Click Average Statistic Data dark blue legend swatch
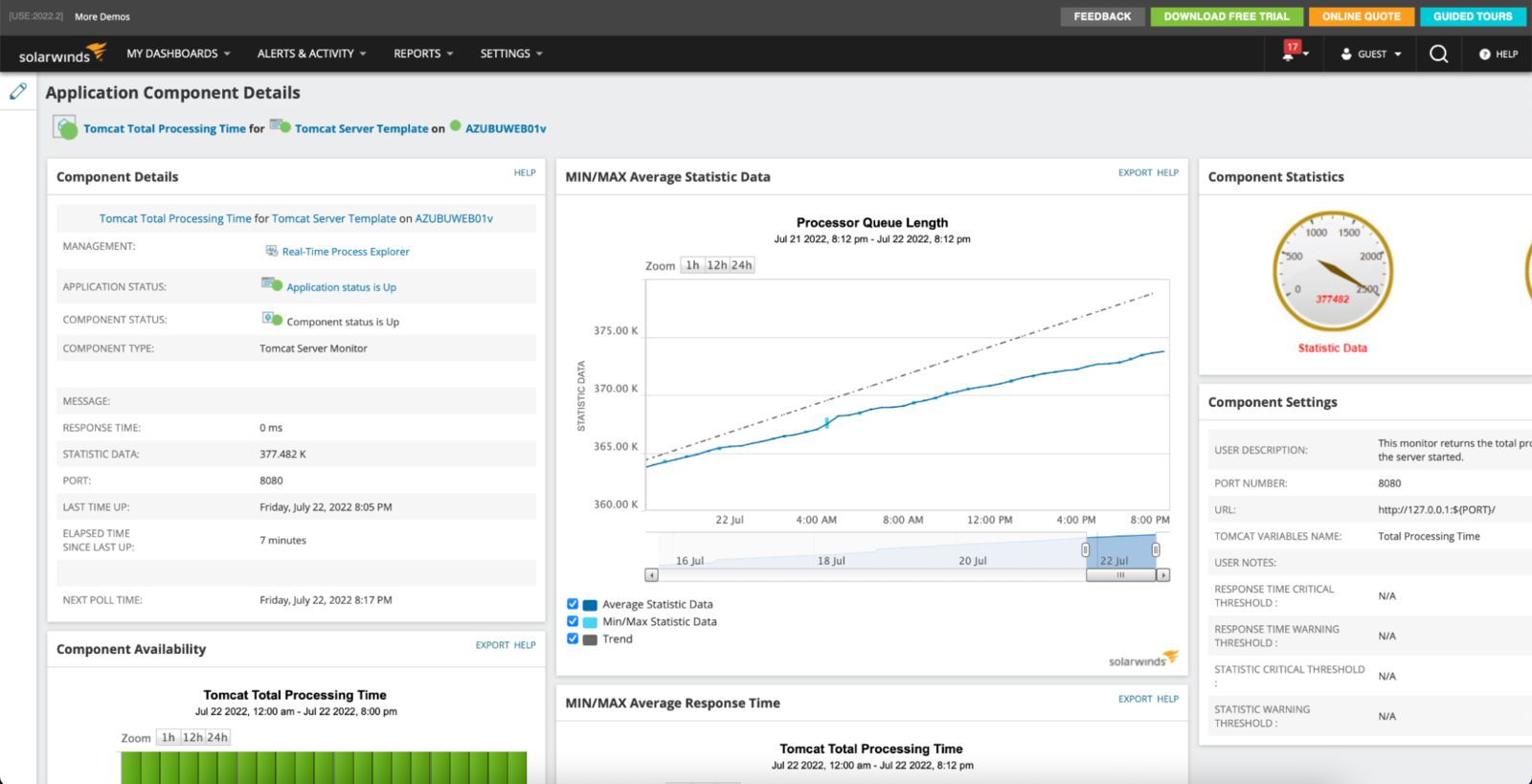This screenshot has width=1532, height=784. point(590,605)
